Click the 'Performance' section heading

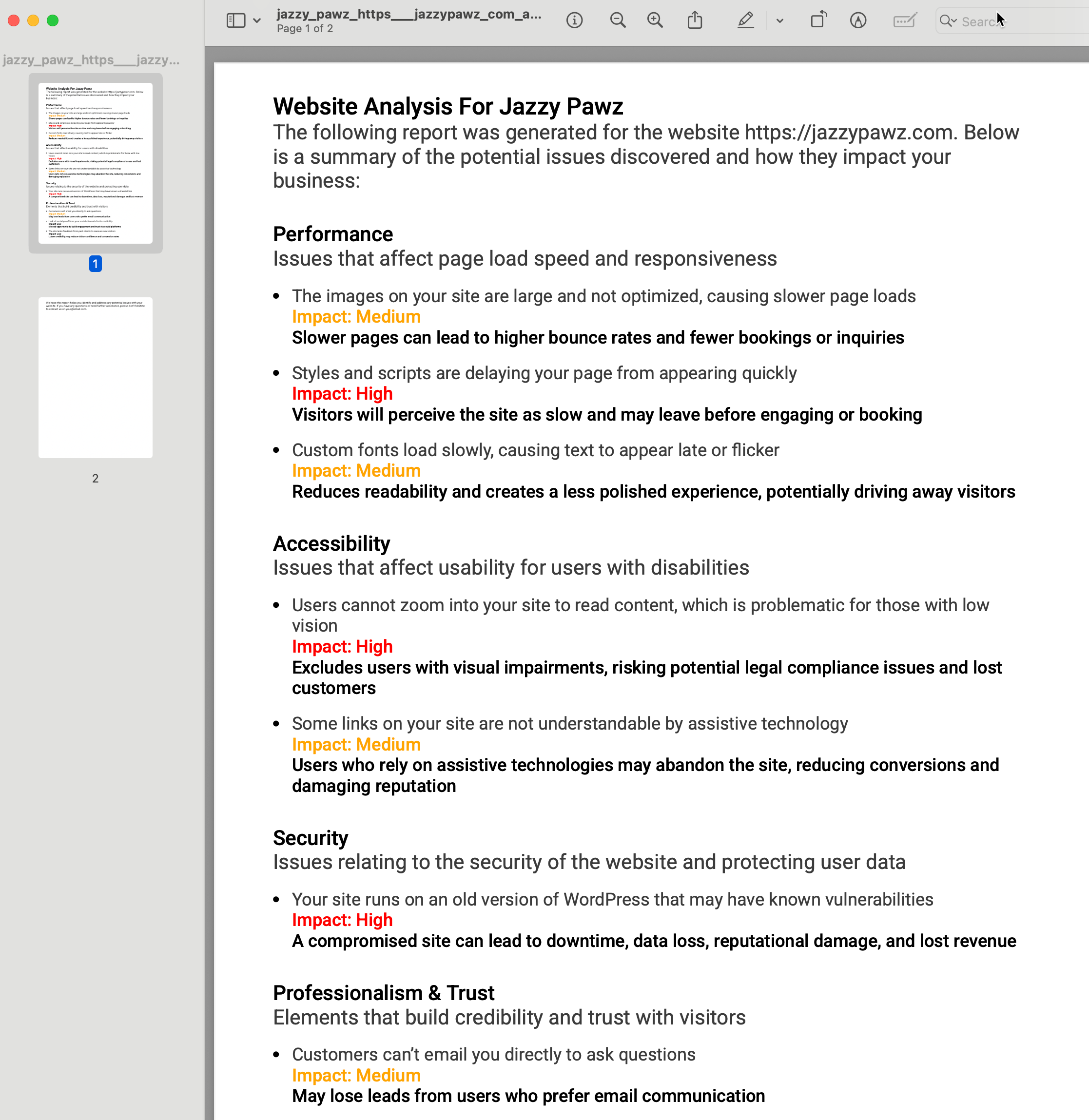click(333, 234)
